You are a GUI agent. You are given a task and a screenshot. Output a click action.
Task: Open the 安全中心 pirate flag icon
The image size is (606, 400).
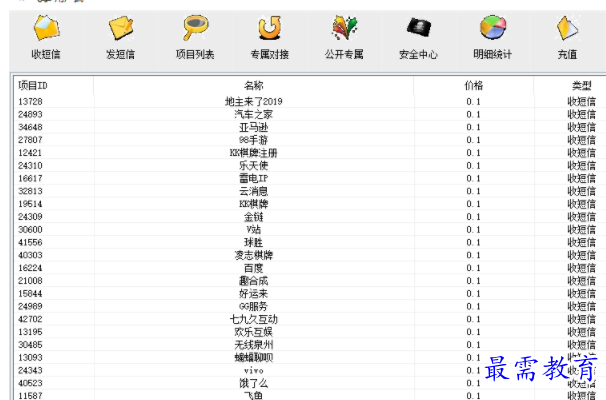tap(419, 27)
